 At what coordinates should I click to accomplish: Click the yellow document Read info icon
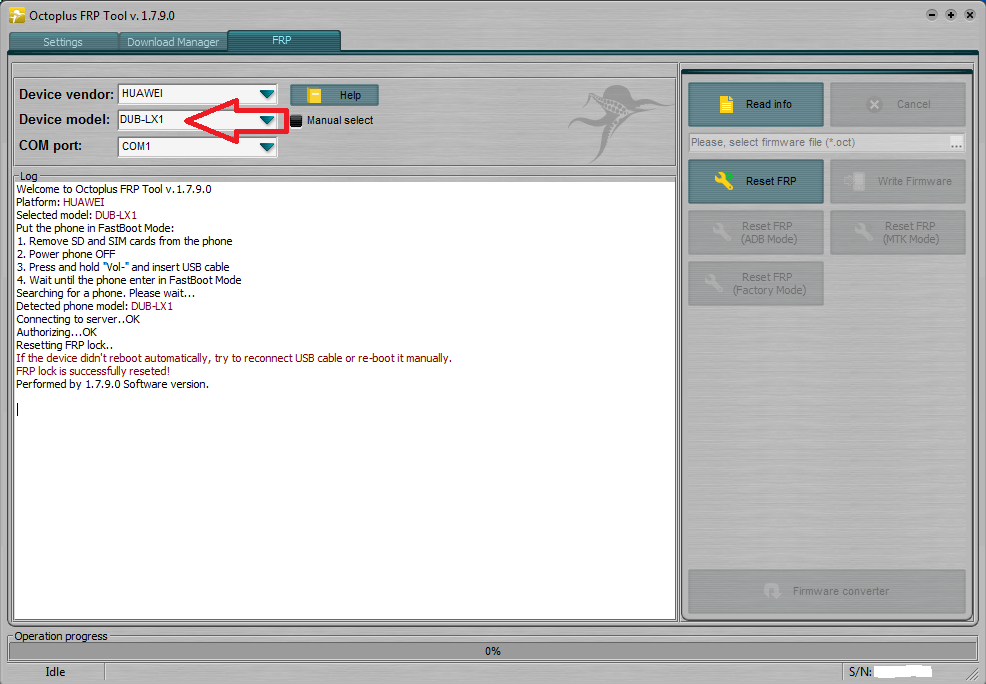pos(726,104)
